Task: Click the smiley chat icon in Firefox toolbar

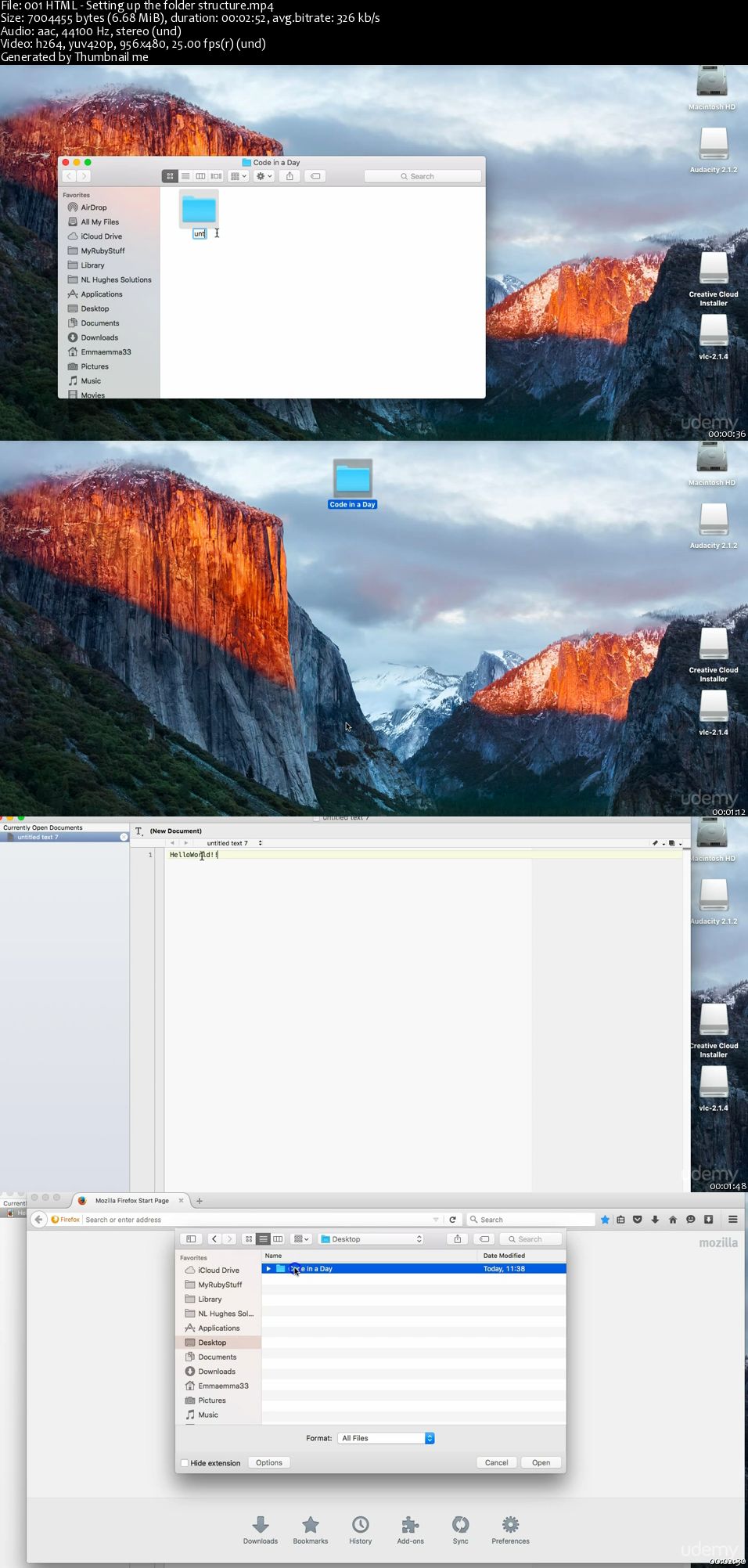Action: [691, 1220]
